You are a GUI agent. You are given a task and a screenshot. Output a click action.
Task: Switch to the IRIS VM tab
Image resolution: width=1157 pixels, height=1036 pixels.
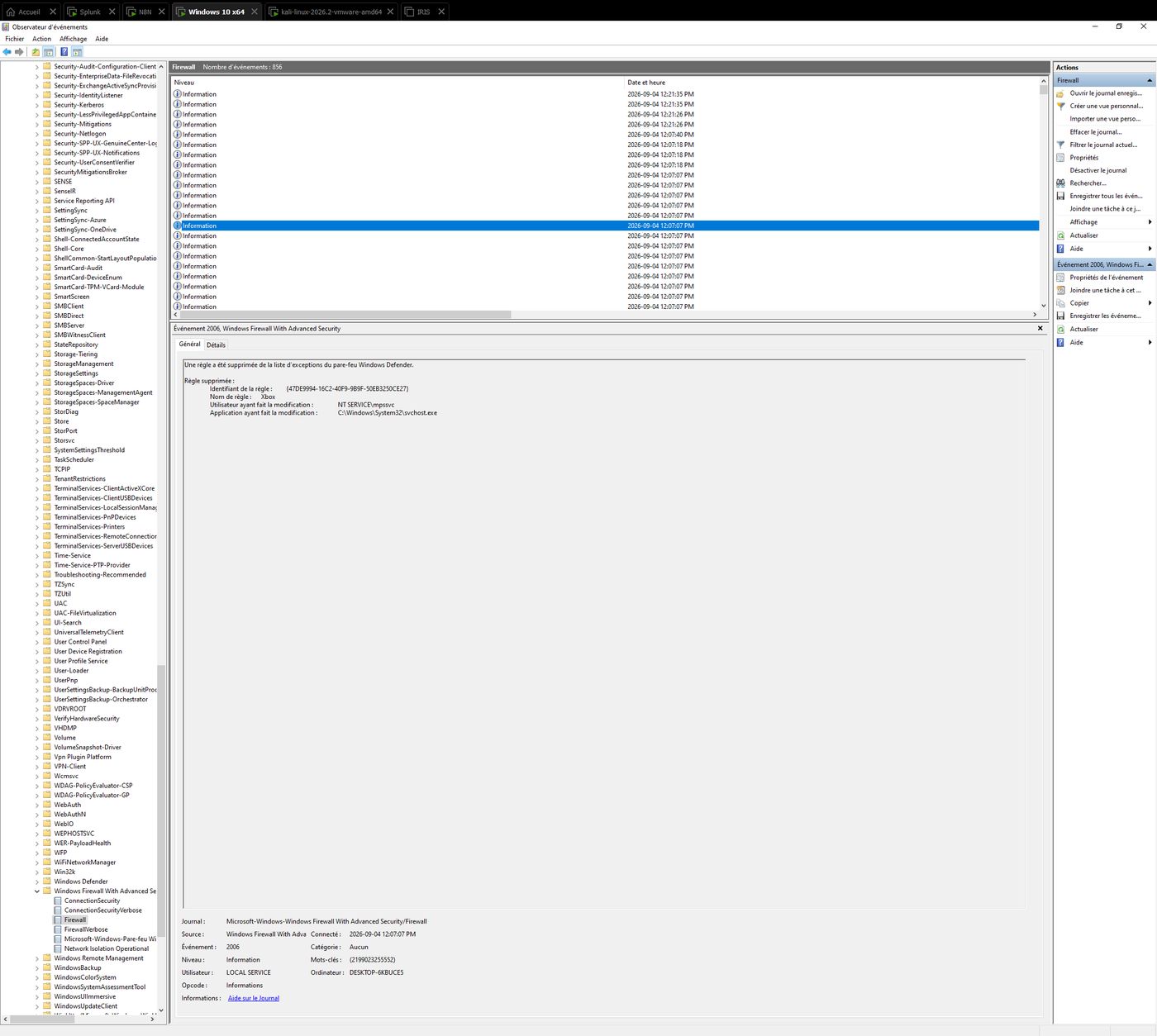tap(423, 12)
